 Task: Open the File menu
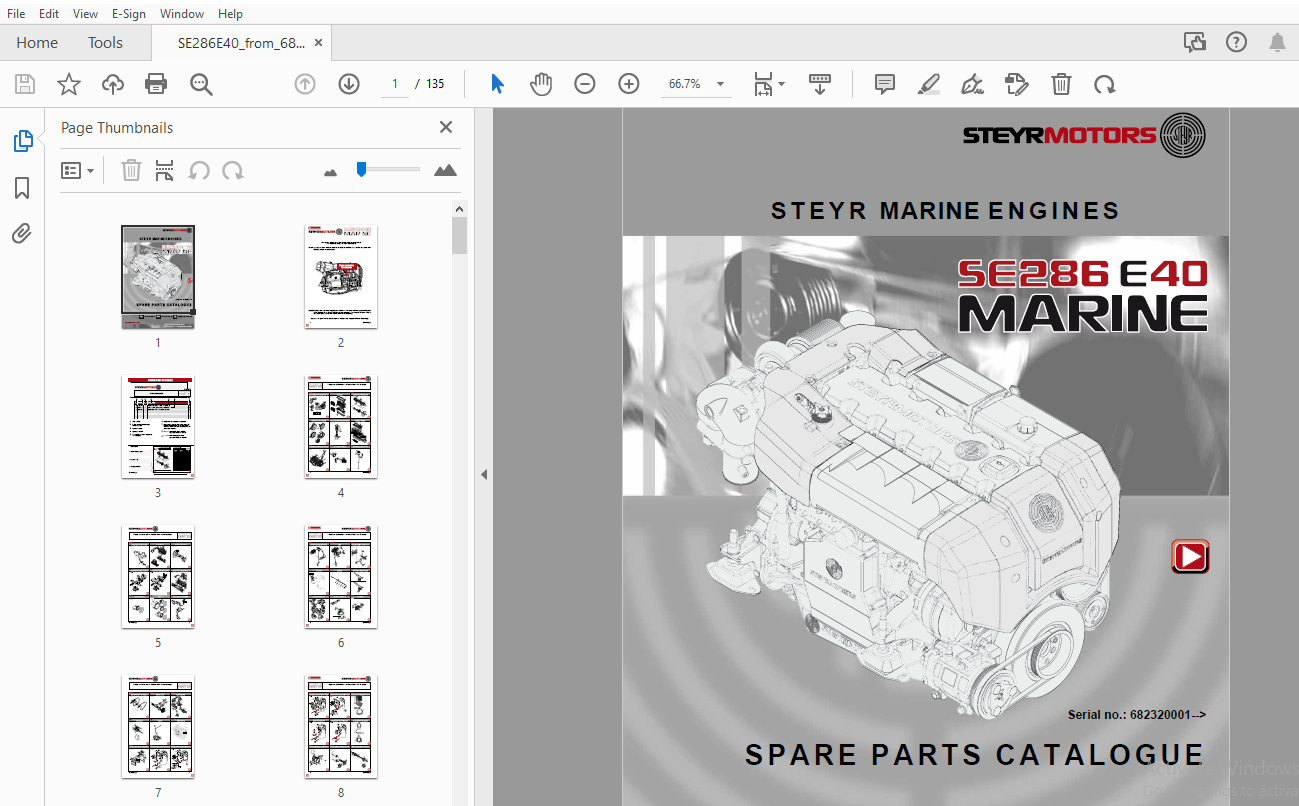pos(17,14)
